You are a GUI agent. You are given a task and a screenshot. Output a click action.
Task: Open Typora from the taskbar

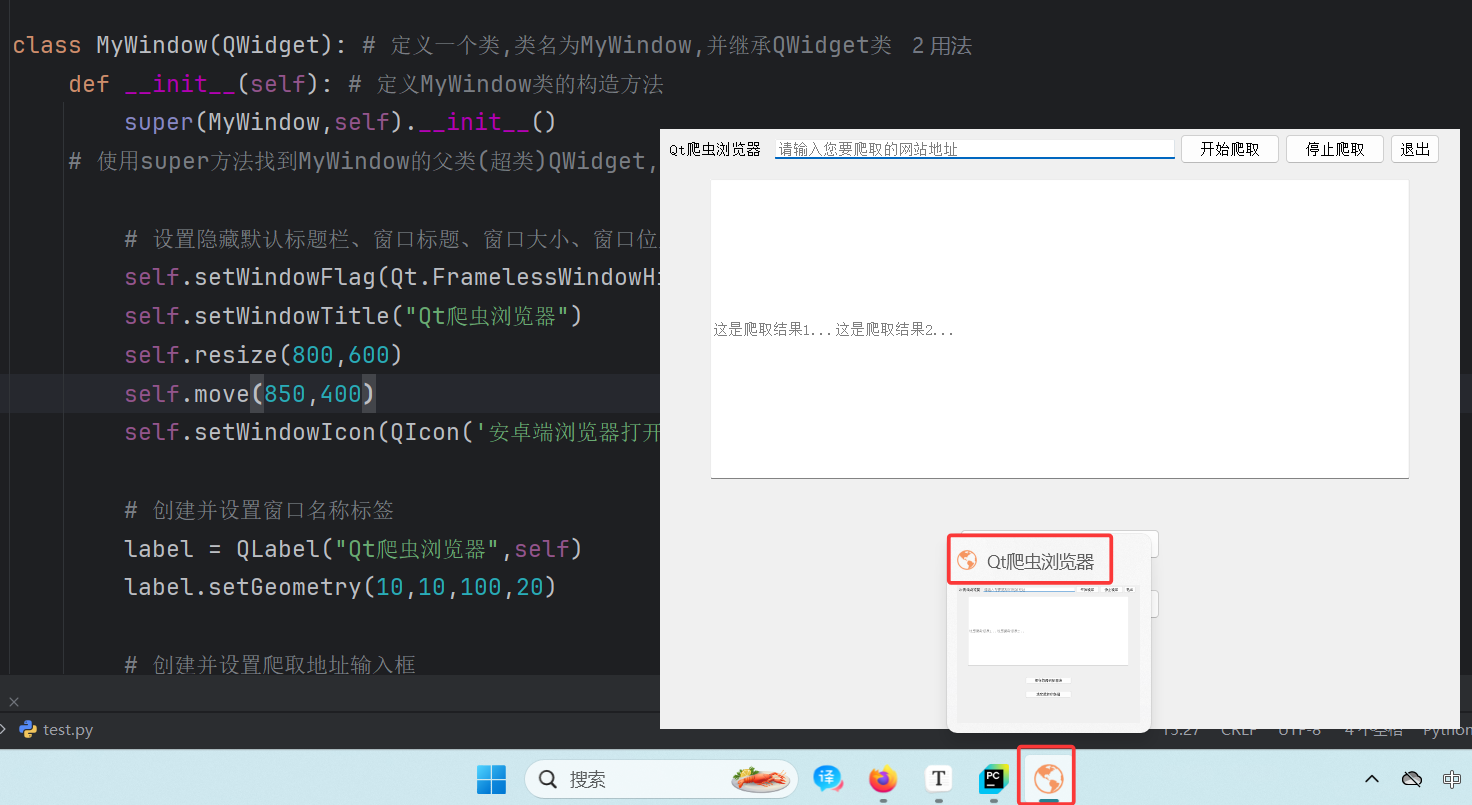point(938,779)
